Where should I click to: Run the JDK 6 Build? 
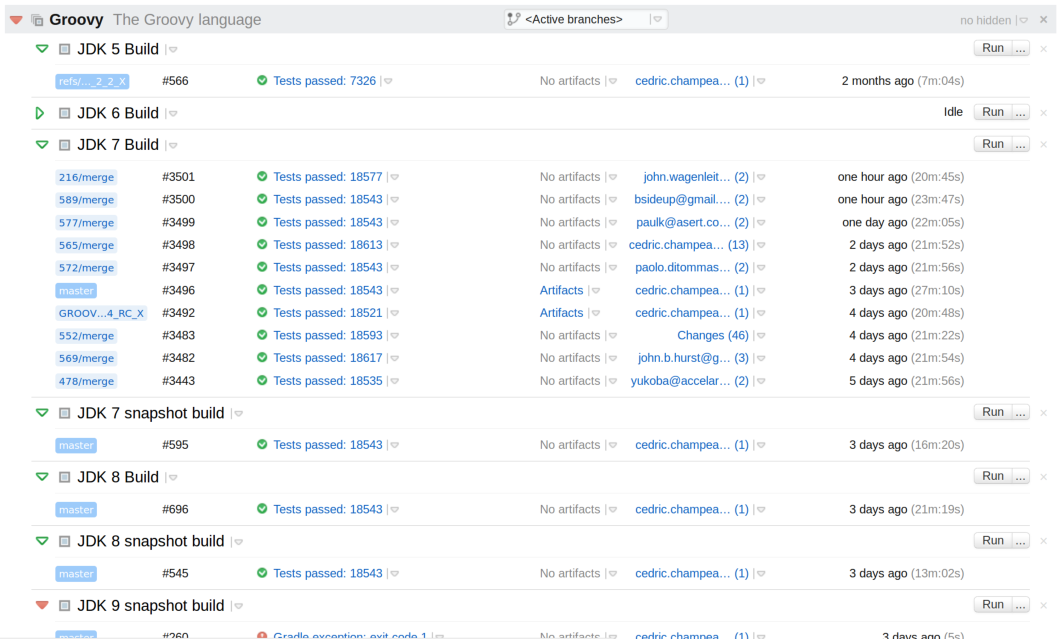(x=993, y=112)
